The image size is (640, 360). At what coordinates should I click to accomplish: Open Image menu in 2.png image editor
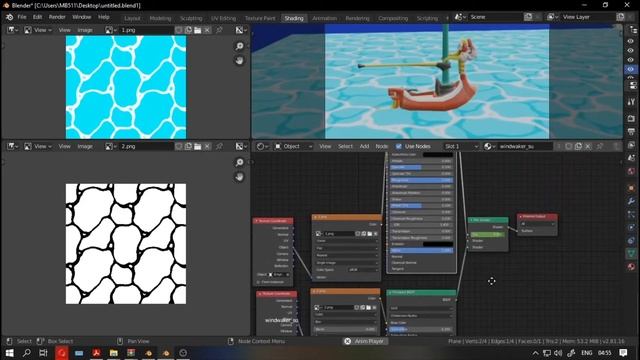tap(85, 146)
